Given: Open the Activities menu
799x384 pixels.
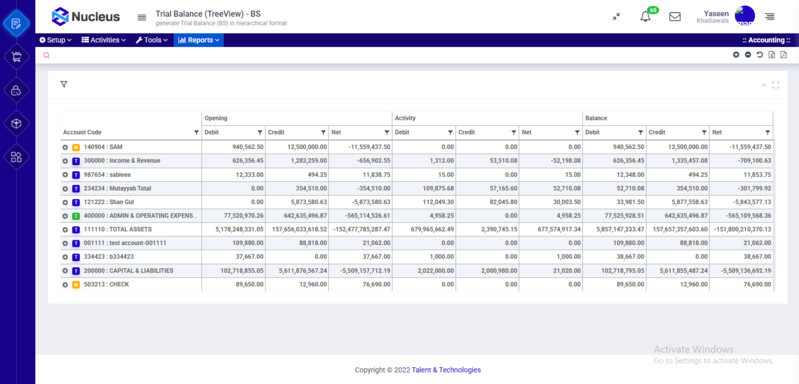Looking at the screenshot, I should (104, 40).
